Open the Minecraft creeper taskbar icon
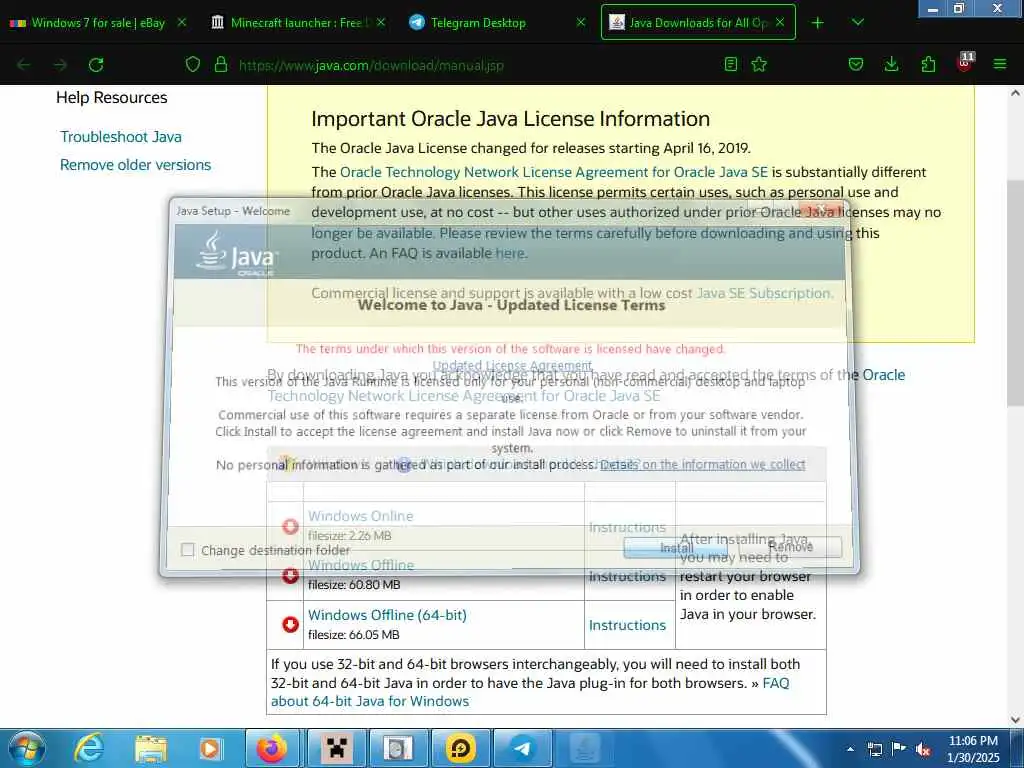Screen dimensions: 1024x768 tap(336, 748)
